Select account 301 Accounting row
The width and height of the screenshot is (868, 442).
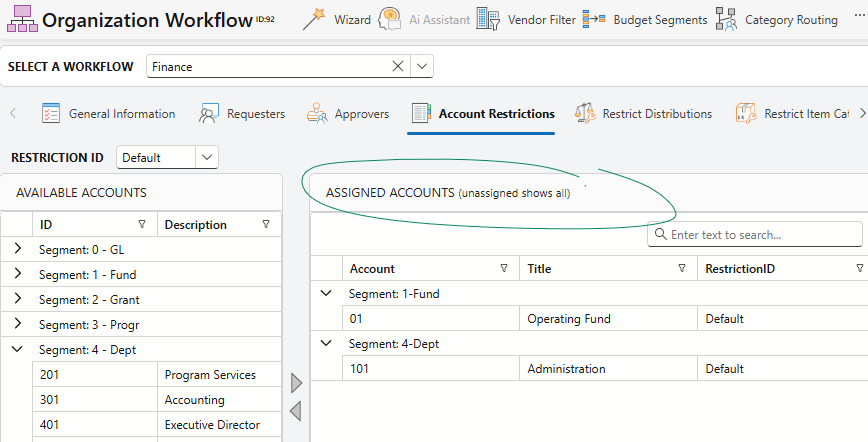[157, 399]
